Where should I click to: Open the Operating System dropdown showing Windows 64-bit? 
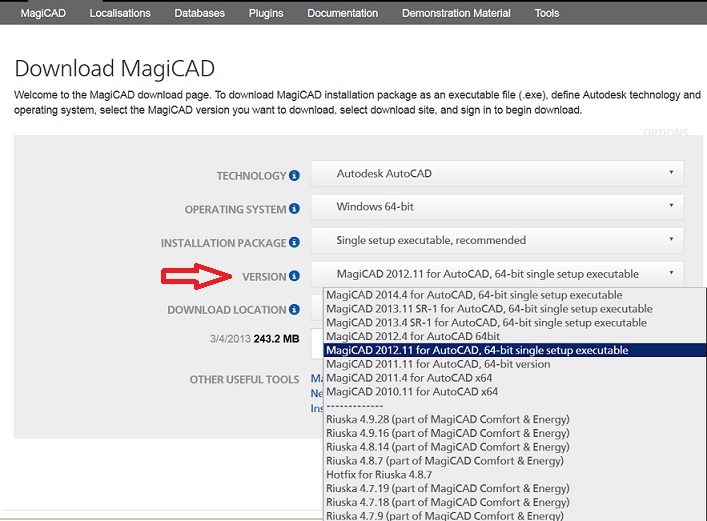pos(497,207)
